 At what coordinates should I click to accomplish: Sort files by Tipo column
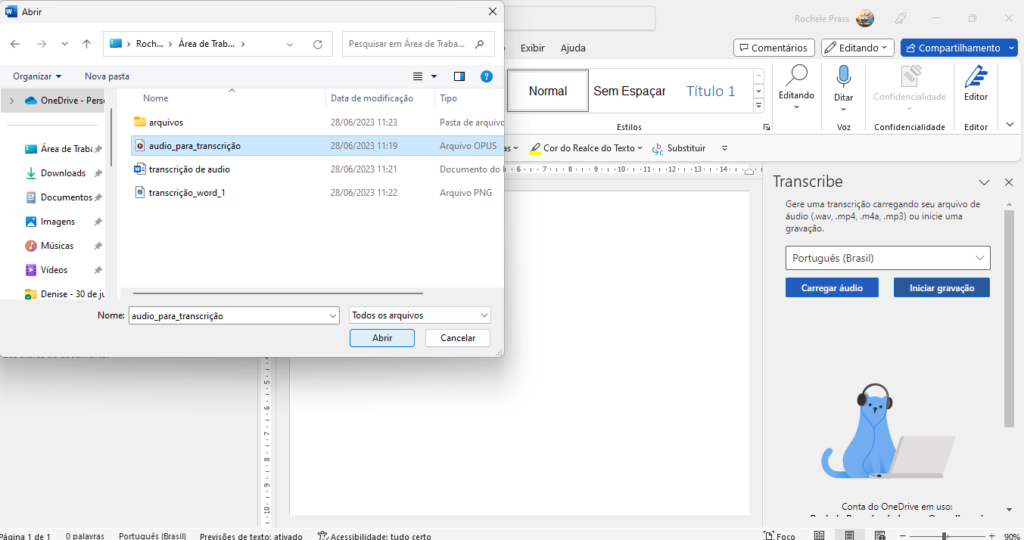(x=448, y=98)
